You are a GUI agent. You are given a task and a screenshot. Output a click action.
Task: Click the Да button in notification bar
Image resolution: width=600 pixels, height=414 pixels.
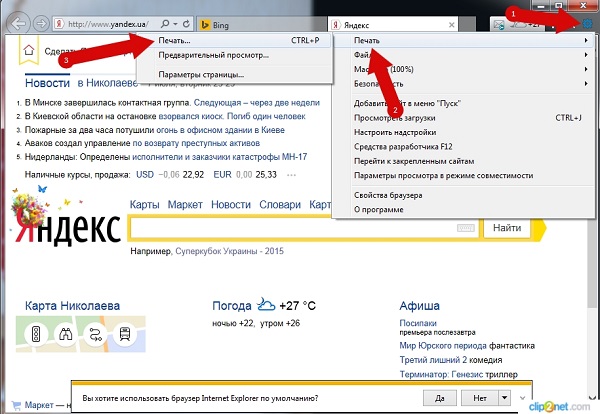coord(439,397)
